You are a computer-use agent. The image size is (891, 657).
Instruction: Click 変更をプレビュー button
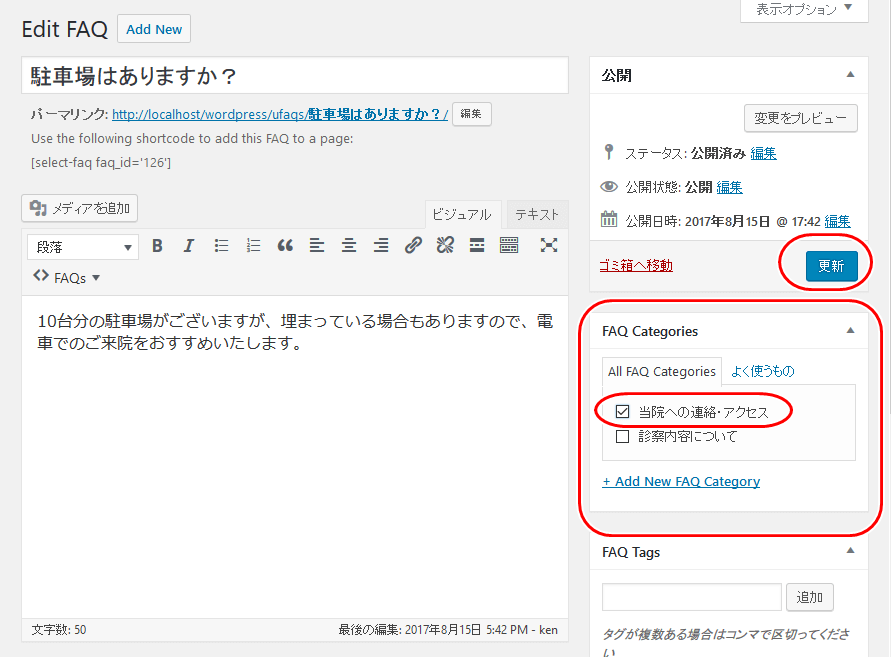(x=801, y=118)
